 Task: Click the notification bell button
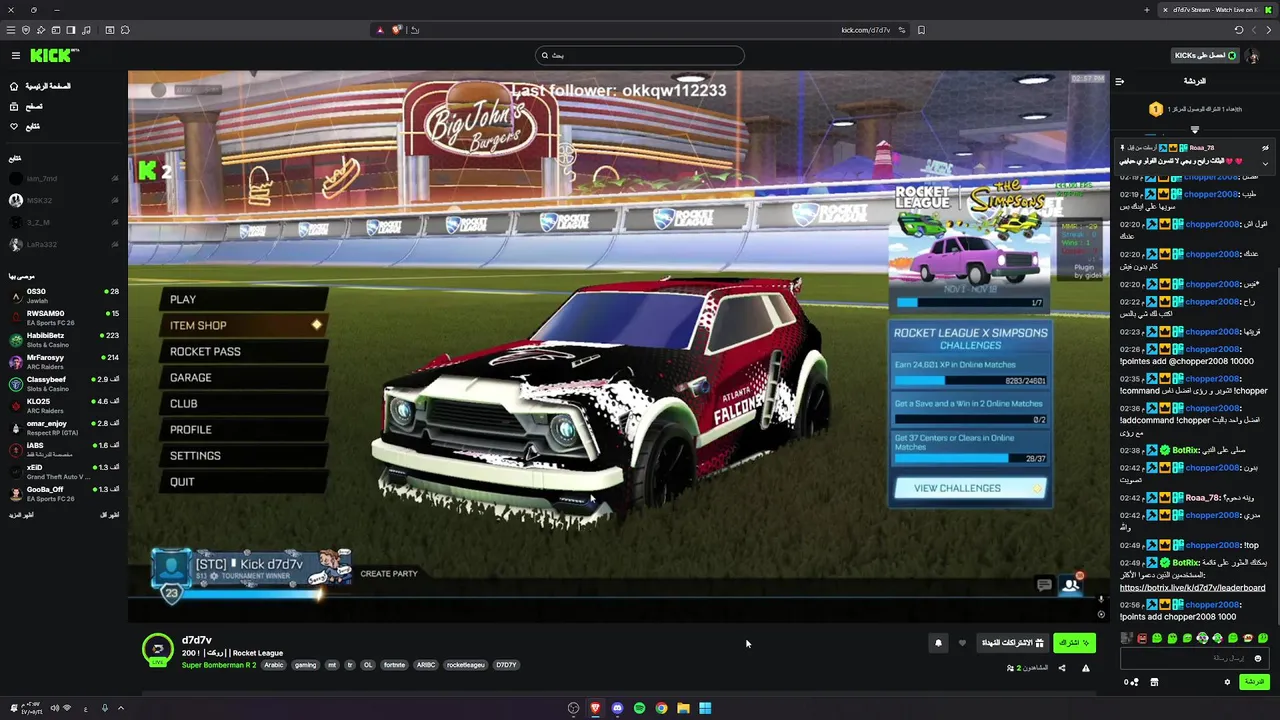[938, 643]
